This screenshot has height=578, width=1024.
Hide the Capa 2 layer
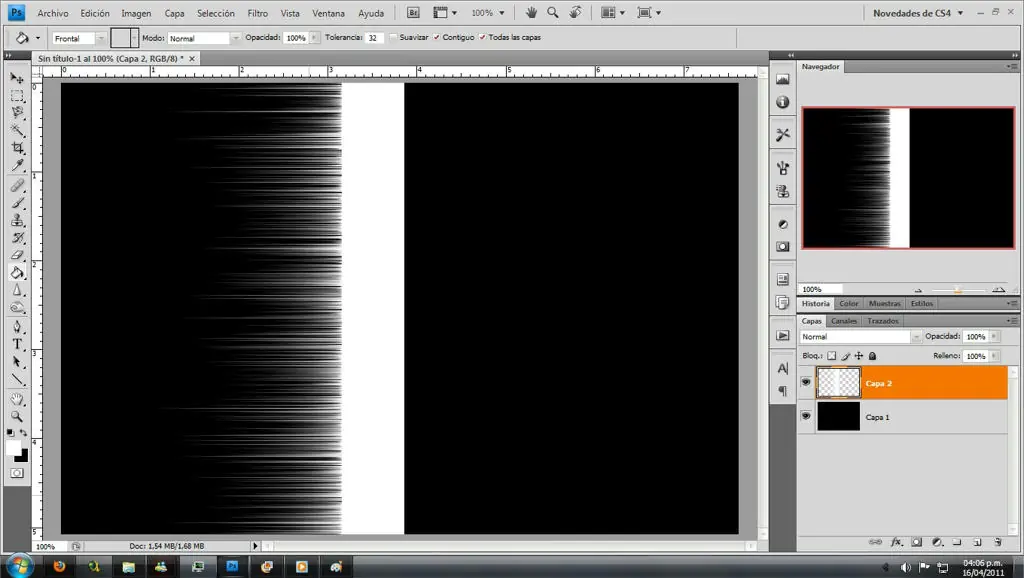(x=806, y=382)
